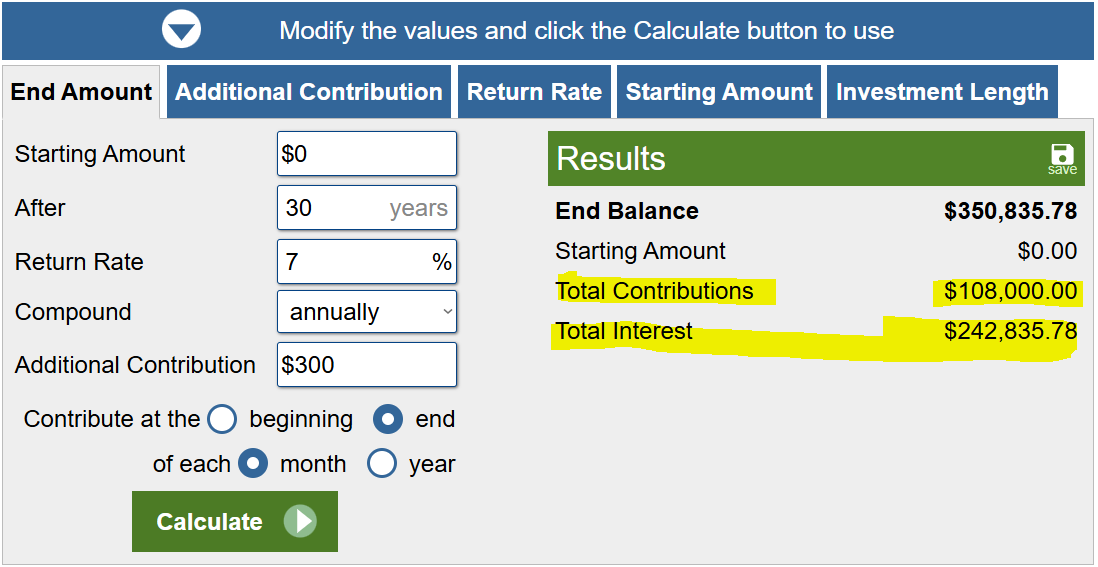Choose the month contribution radio option
The height and width of the screenshot is (567, 1098).
[x=253, y=464]
